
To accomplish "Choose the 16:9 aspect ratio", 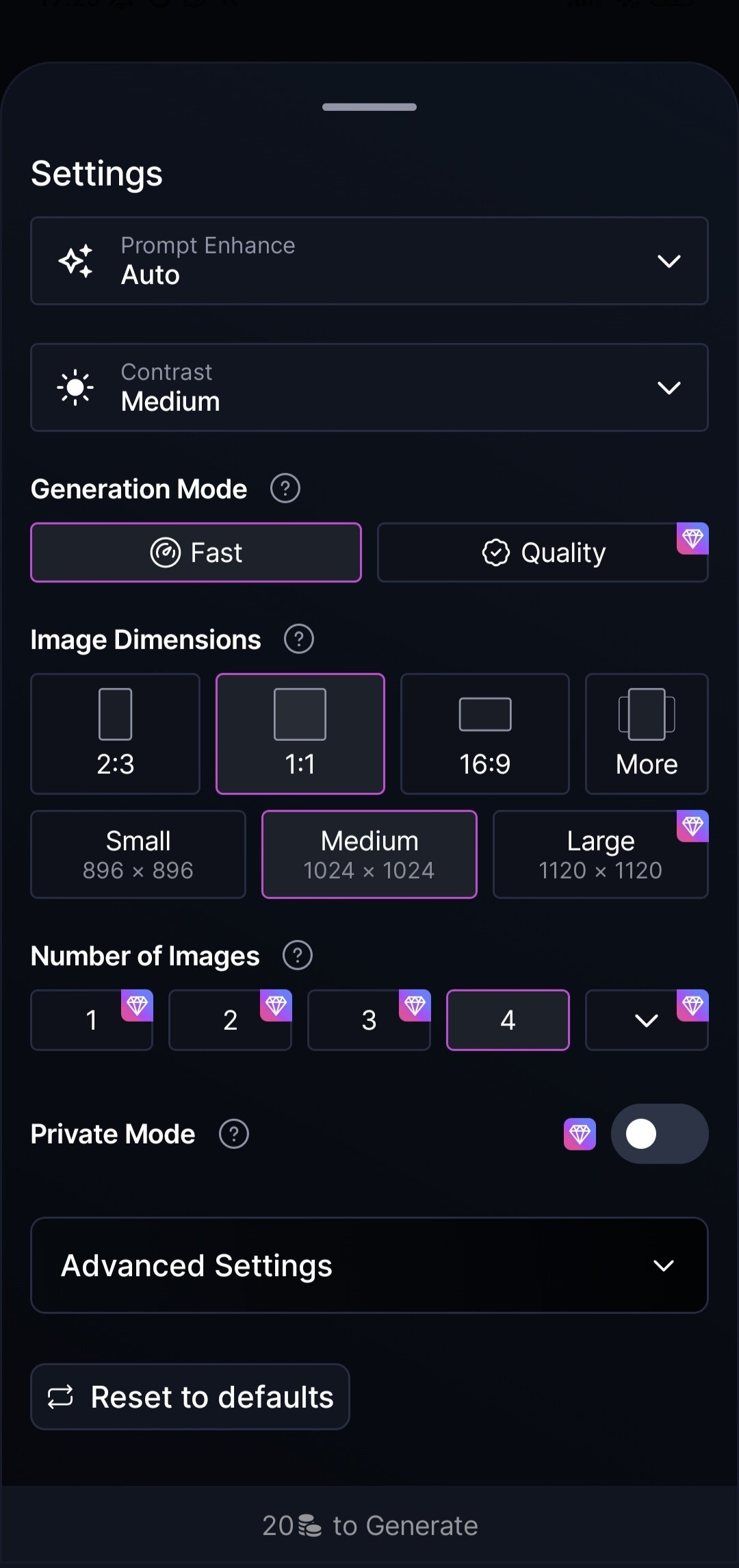I will click(x=485, y=734).
